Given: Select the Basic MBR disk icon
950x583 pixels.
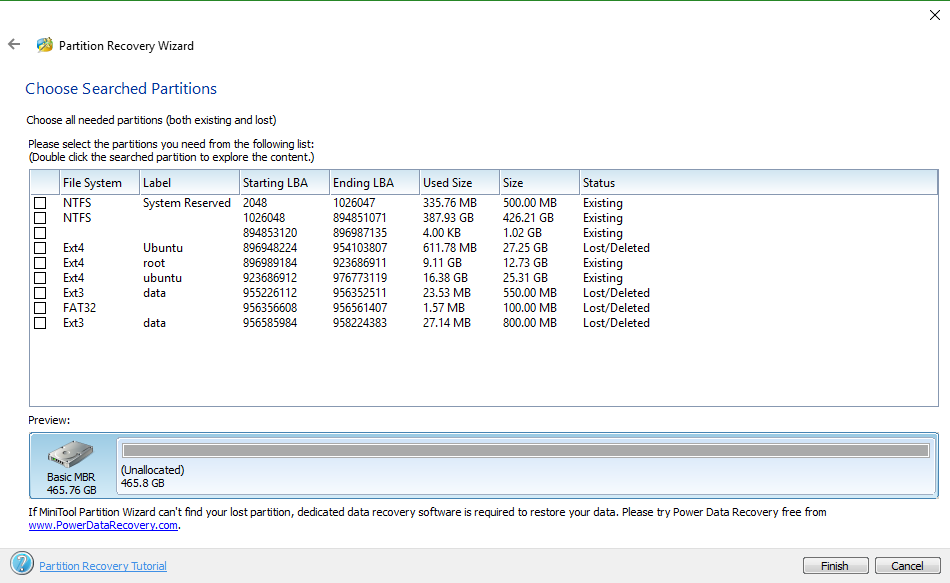Looking at the screenshot, I should click(71, 455).
